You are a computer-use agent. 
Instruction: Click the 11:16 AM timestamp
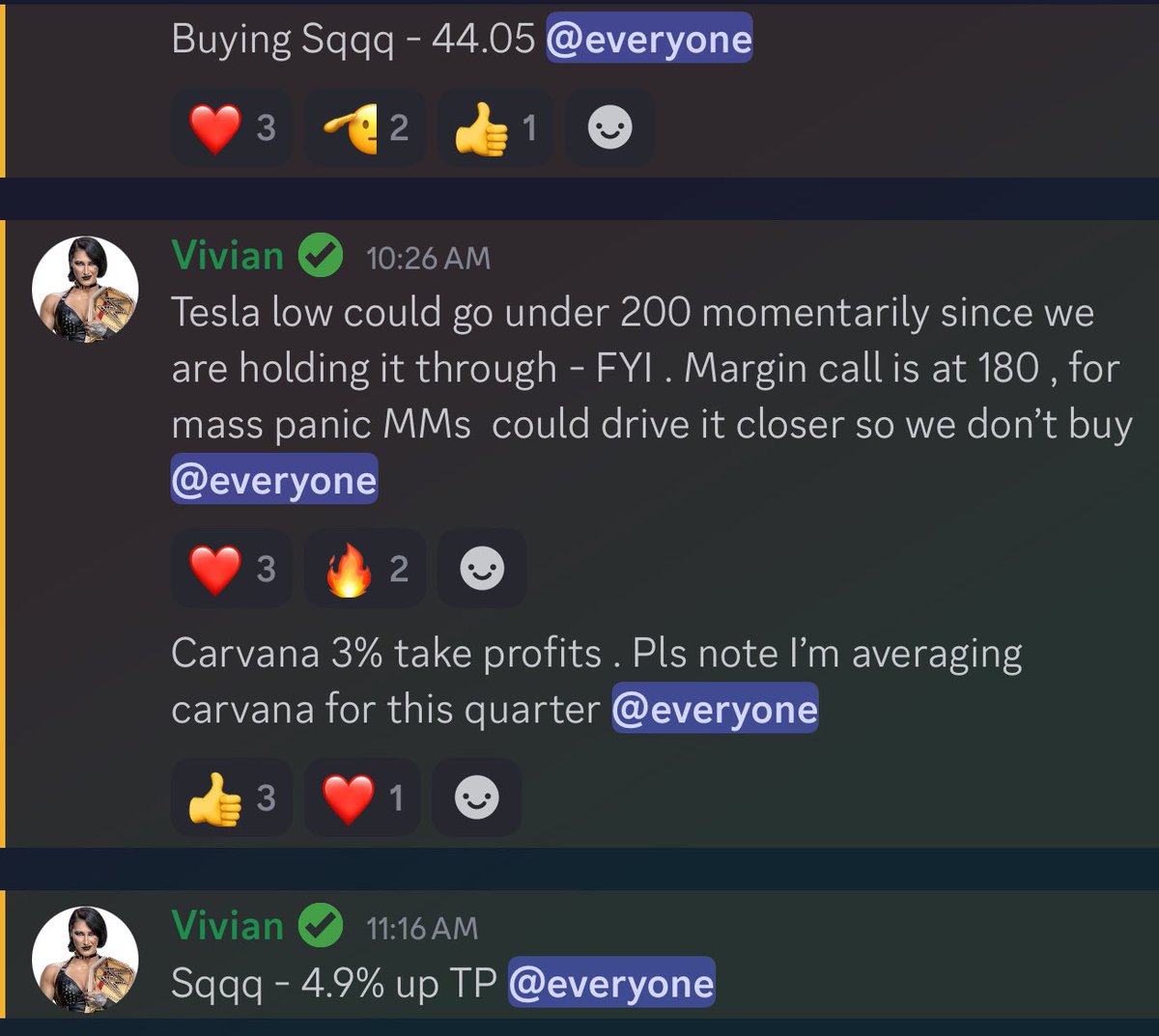point(422,928)
